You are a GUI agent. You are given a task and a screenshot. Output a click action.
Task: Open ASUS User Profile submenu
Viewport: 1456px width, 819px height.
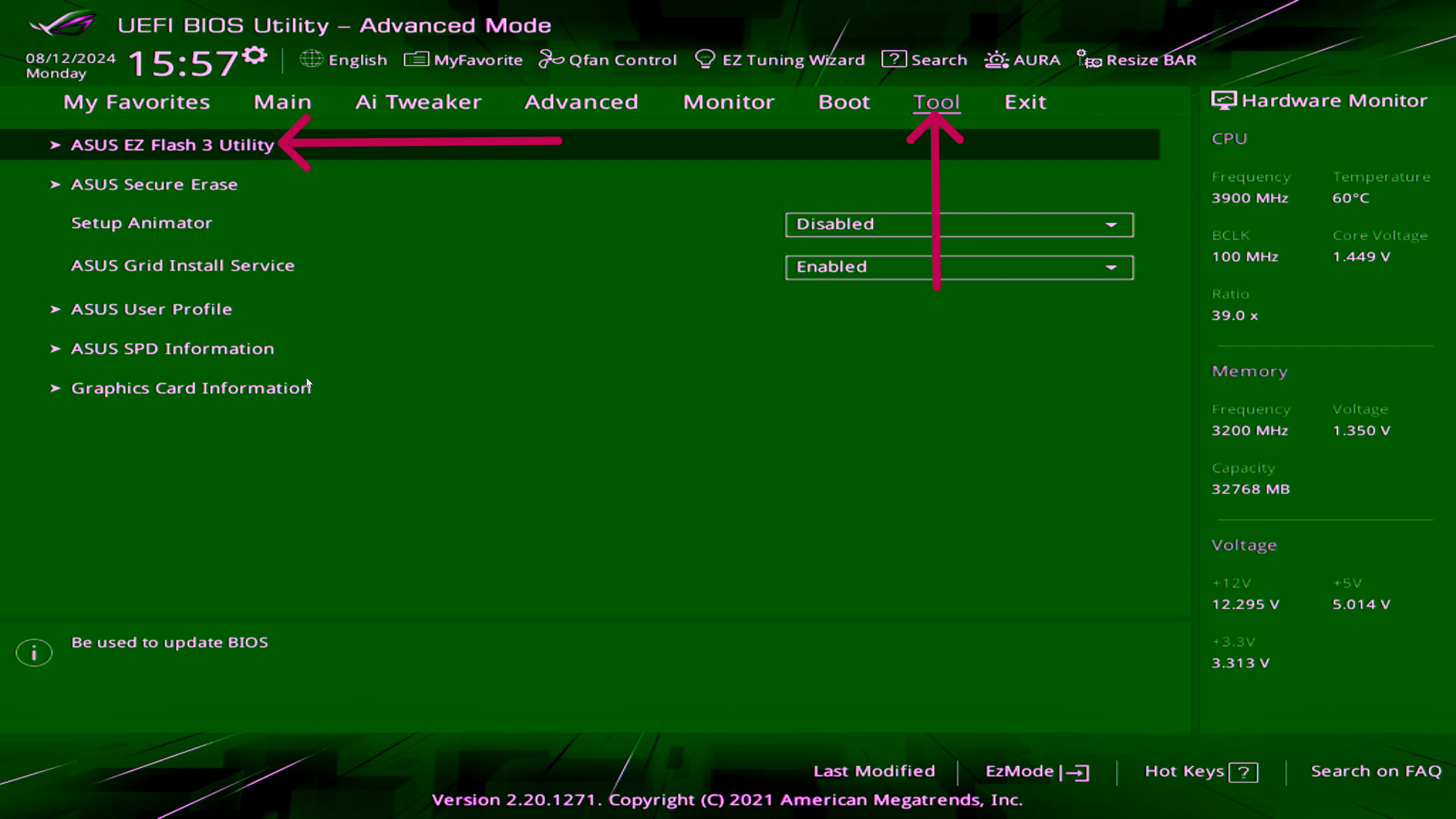tap(152, 310)
